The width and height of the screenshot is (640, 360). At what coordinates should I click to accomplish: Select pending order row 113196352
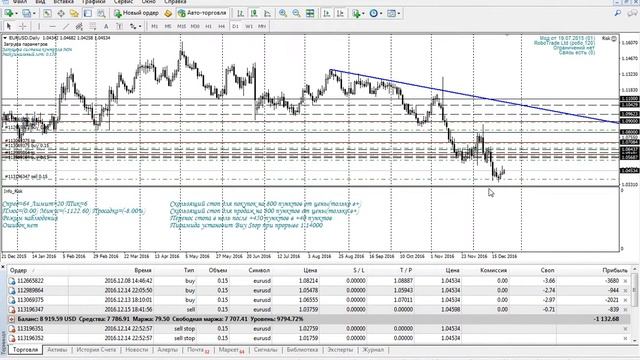[x=318, y=338]
